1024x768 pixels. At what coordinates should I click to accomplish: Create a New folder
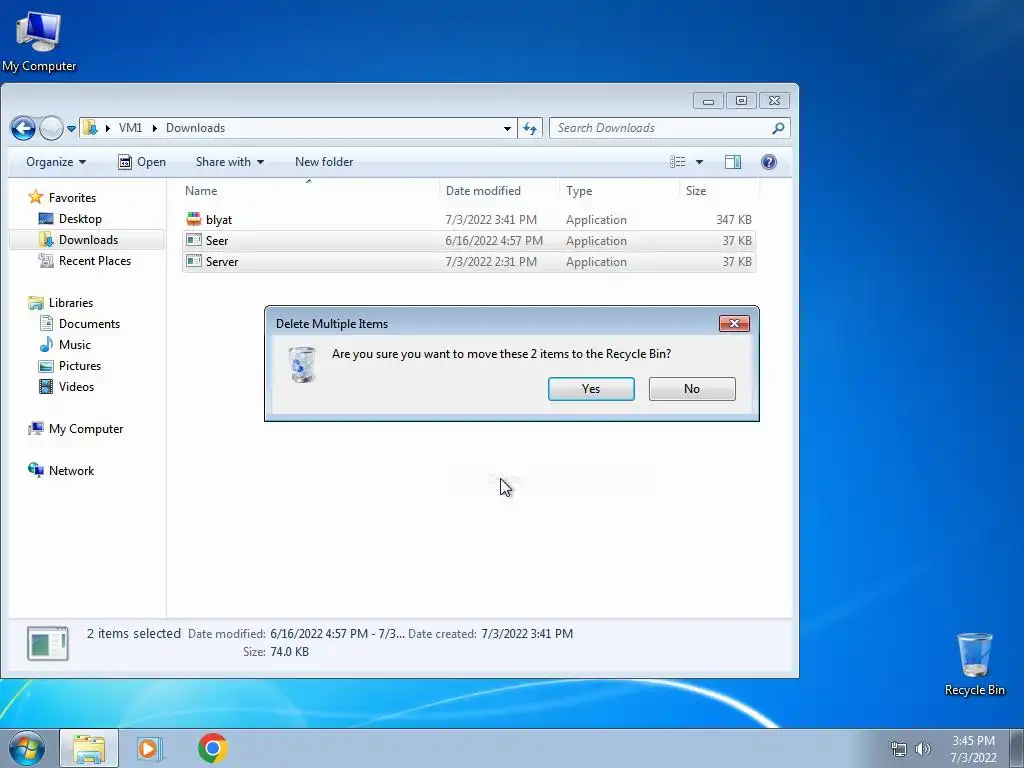(324, 162)
